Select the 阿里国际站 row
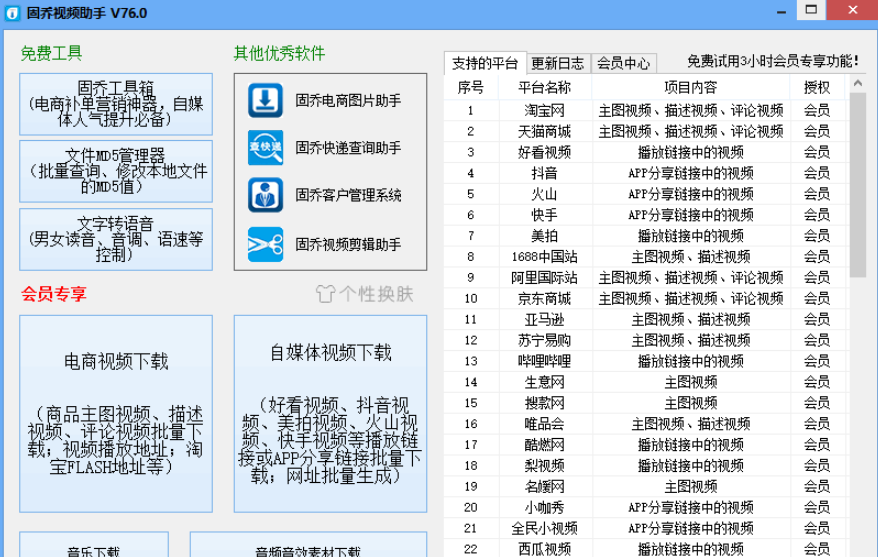Viewport: 878px width, 557px height. coord(647,278)
